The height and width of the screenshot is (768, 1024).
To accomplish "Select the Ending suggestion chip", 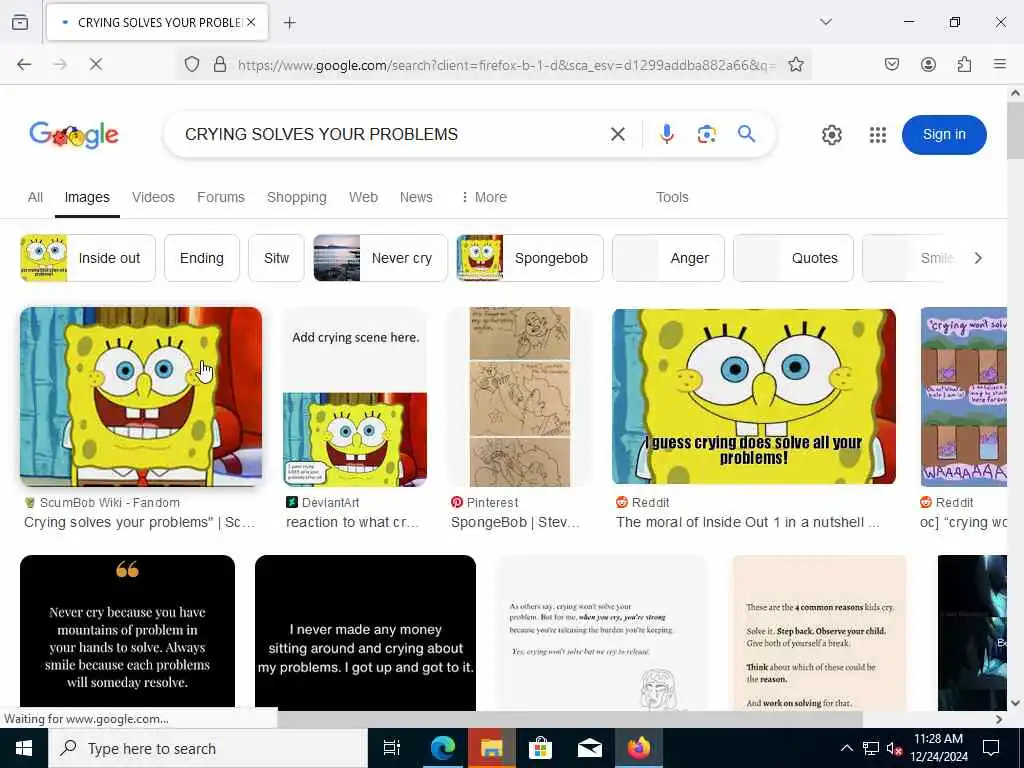I will click(x=202, y=258).
